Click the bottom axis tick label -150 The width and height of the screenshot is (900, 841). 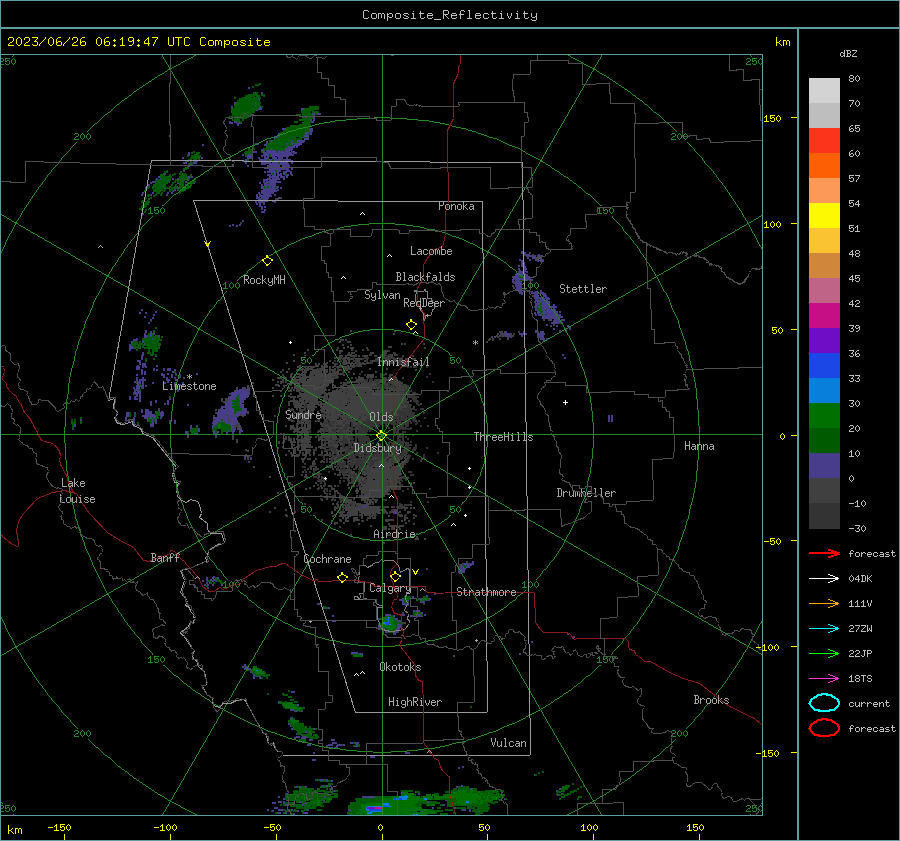tap(59, 827)
